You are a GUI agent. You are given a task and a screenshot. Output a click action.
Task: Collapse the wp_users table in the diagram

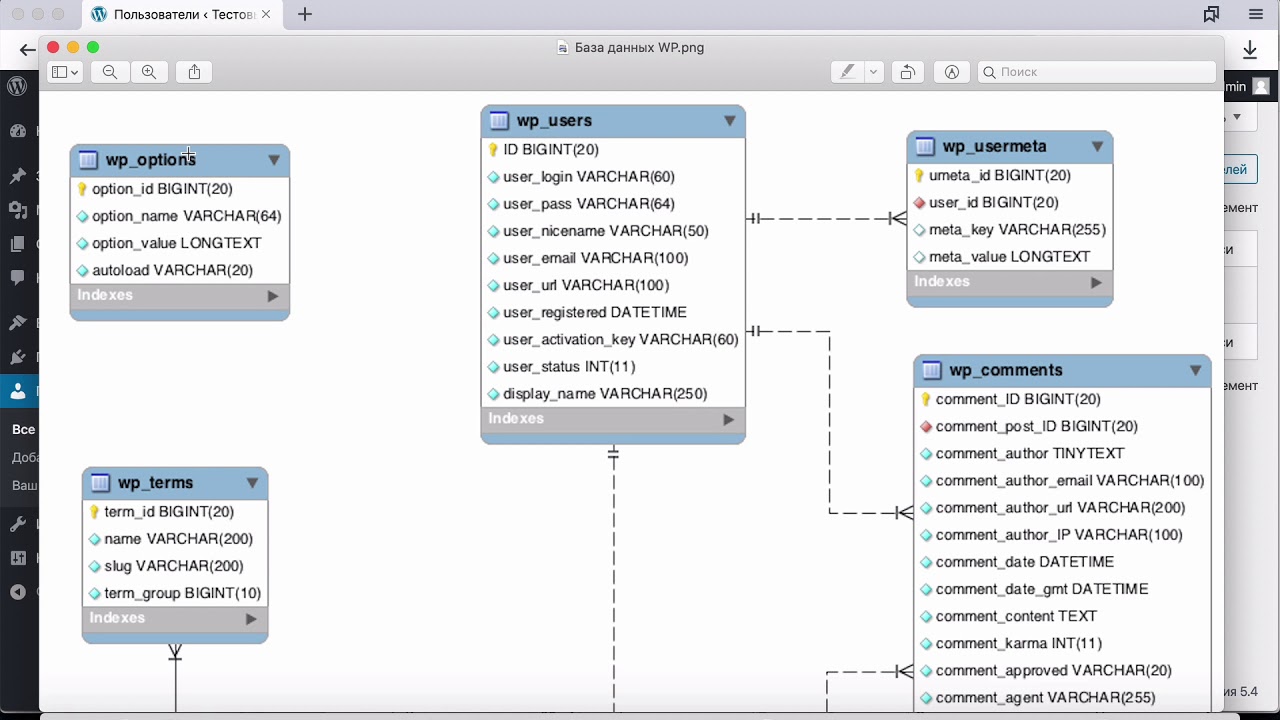[730, 121]
